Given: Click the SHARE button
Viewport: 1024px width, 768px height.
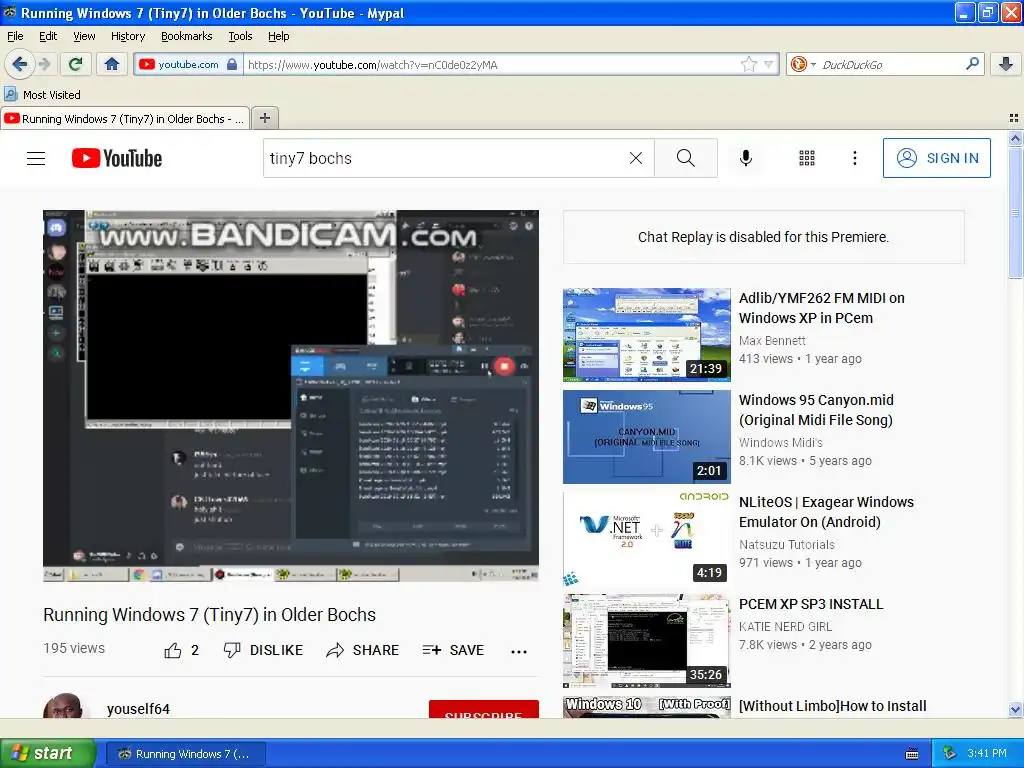Looking at the screenshot, I should coord(362,650).
